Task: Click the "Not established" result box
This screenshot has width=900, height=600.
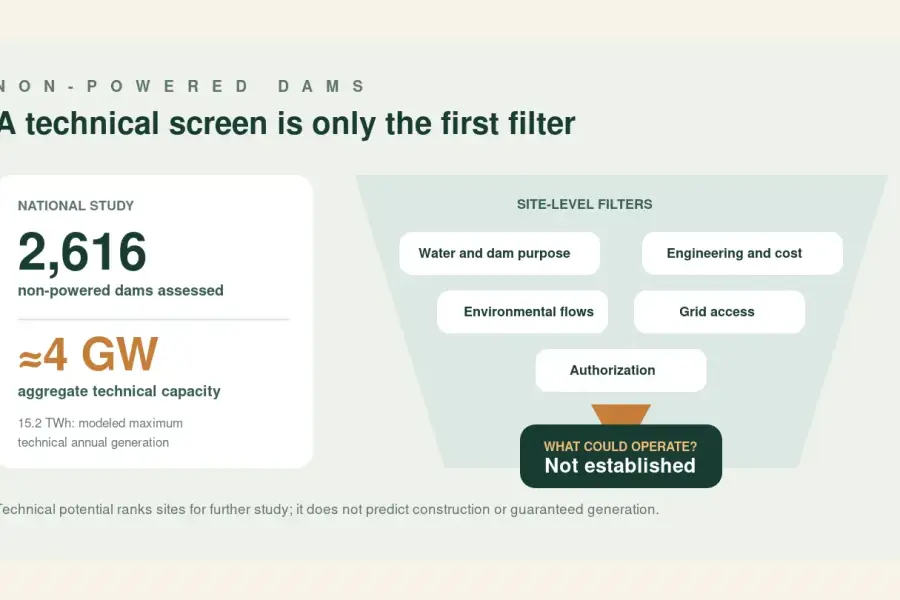Action: pyautogui.click(x=621, y=456)
